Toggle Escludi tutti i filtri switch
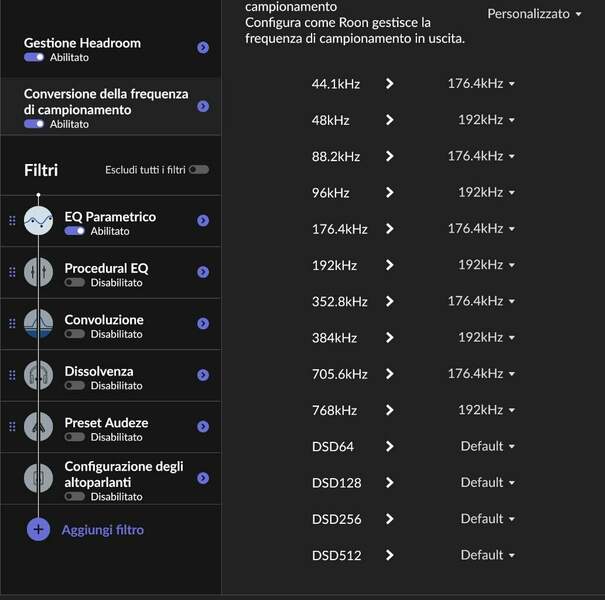The image size is (605, 600). 199,170
